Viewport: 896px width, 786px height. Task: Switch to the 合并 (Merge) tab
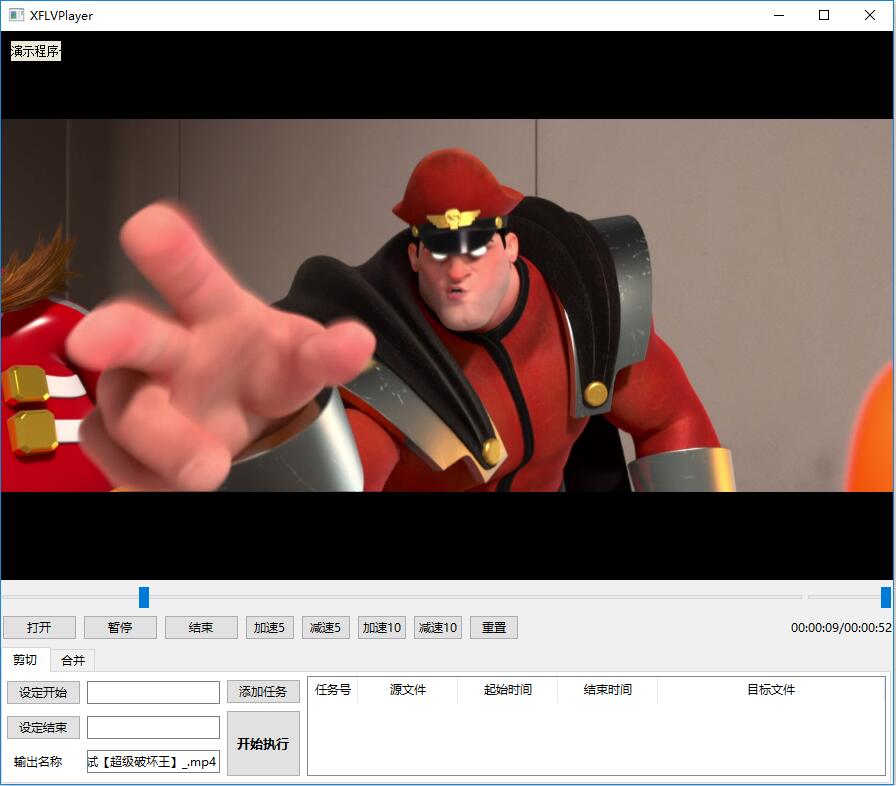pyautogui.click(x=73, y=661)
